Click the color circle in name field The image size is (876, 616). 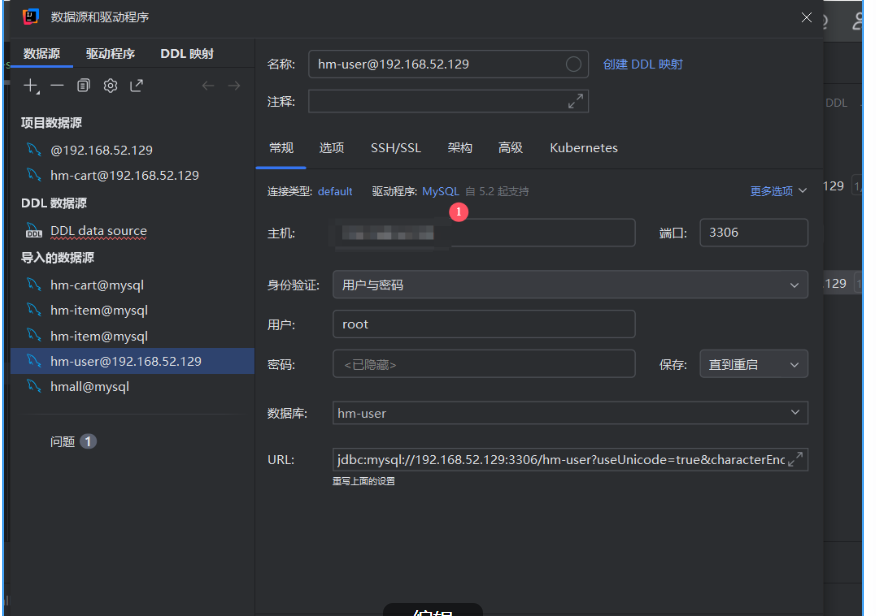point(573,64)
